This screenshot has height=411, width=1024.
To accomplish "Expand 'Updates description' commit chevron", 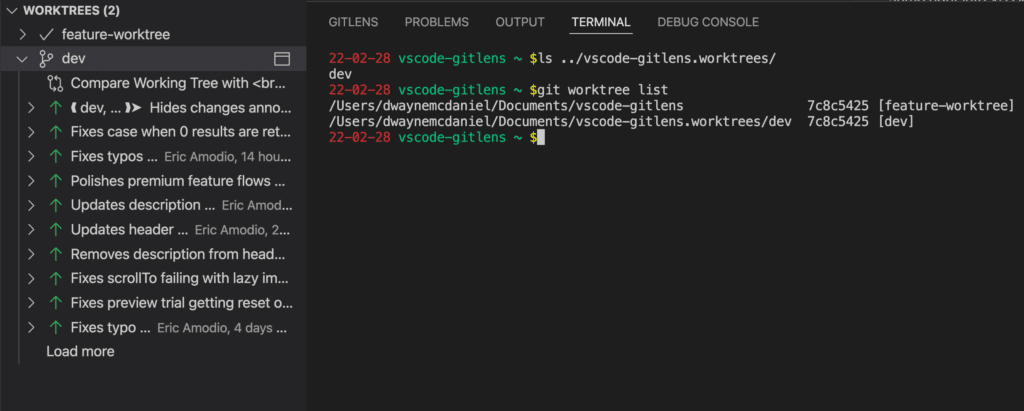I will [x=31, y=205].
